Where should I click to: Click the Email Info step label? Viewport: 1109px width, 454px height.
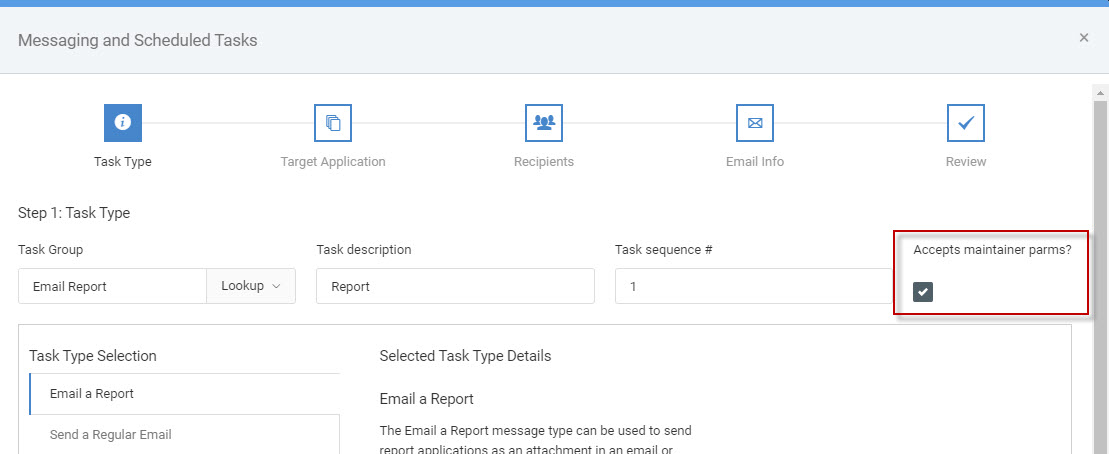[755, 161]
